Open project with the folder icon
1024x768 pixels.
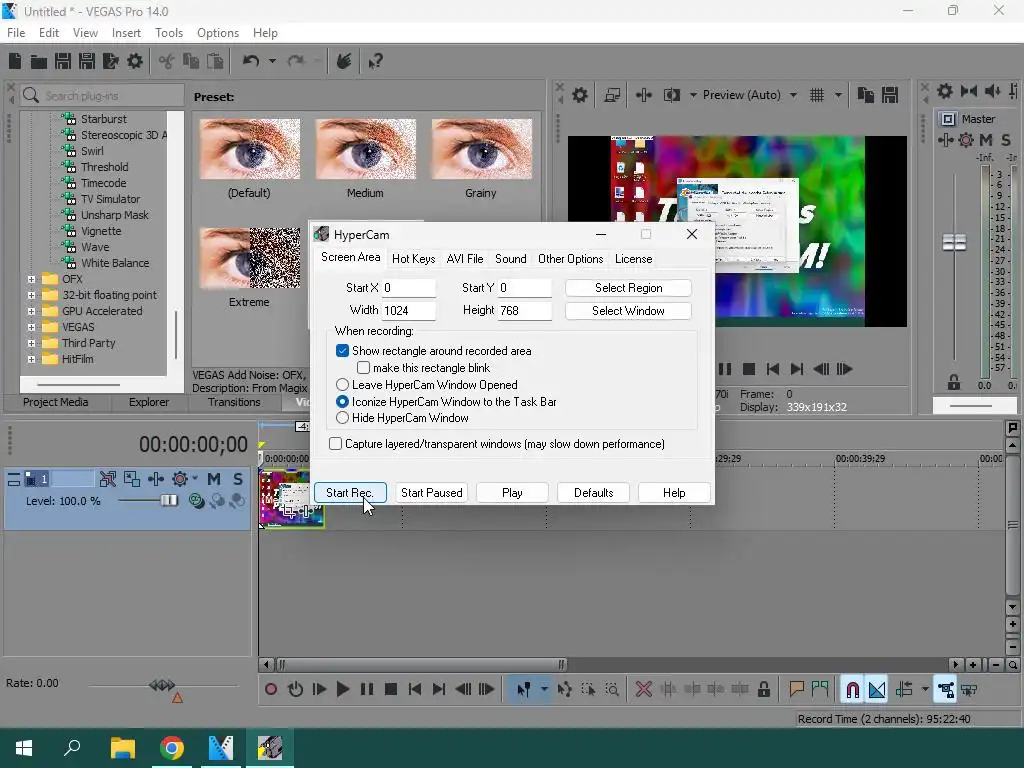(x=39, y=61)
